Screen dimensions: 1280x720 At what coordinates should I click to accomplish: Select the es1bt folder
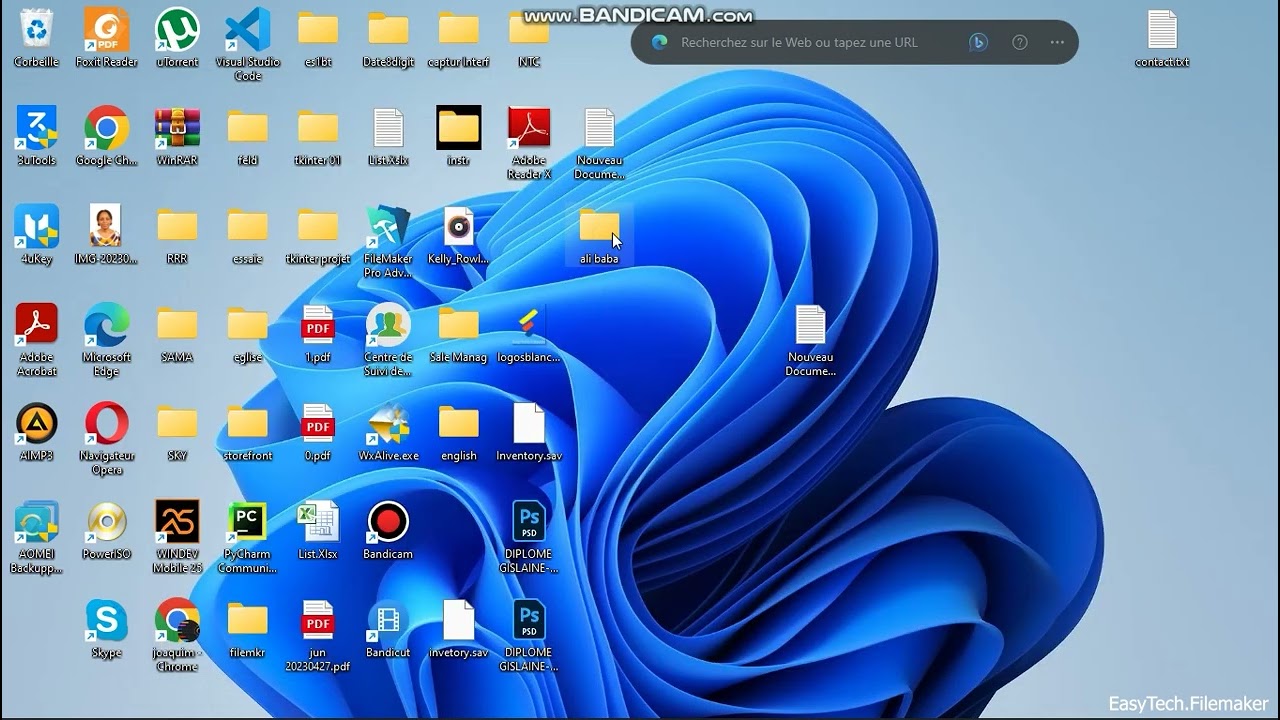[x=318, y=29]
